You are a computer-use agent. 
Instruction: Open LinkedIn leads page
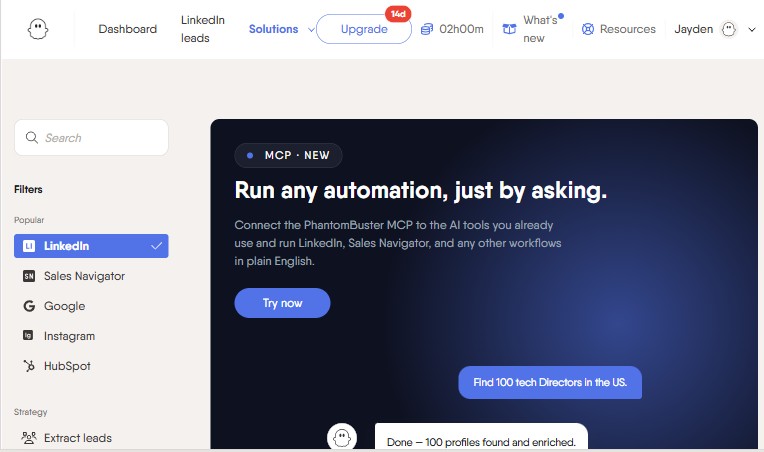pos(203,29)
